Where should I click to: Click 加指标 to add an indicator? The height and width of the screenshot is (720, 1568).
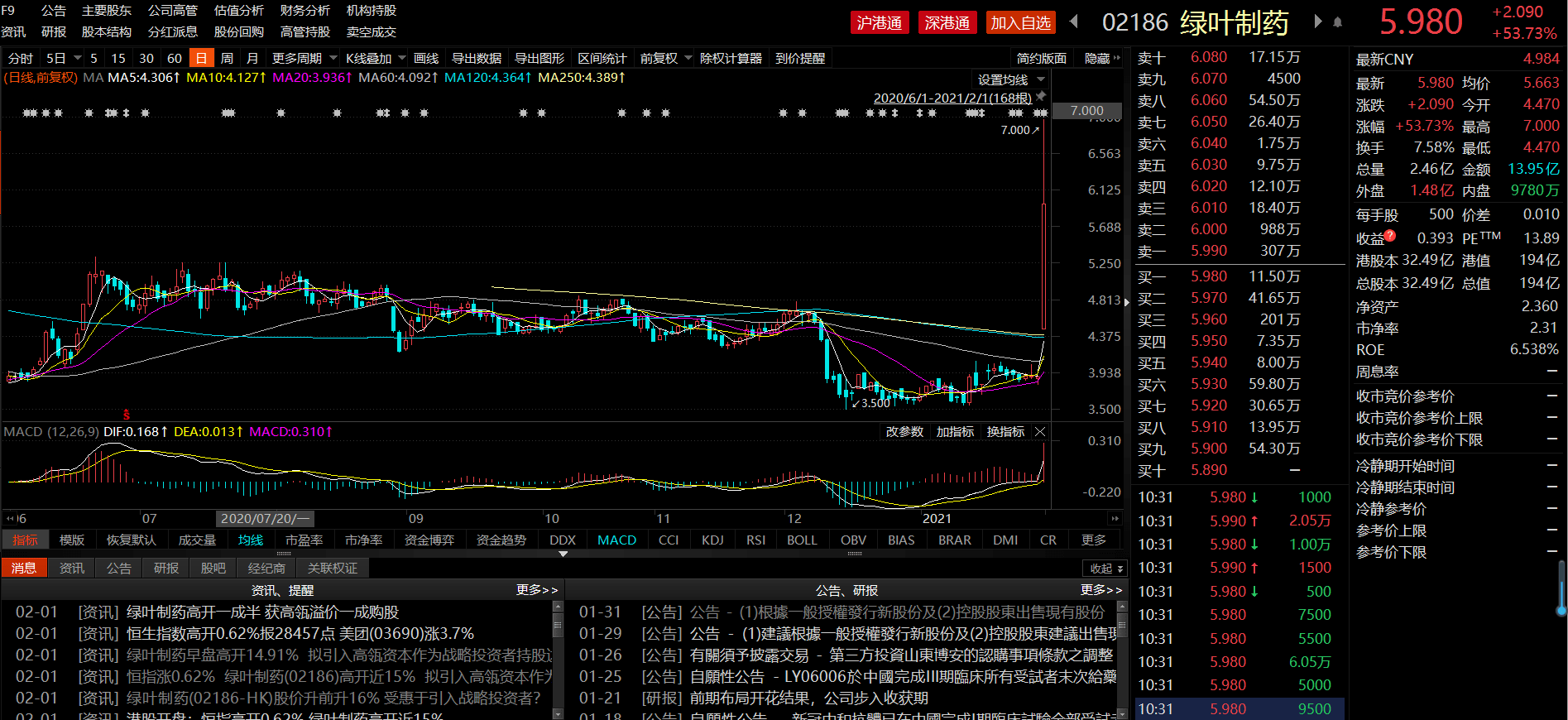click(x=955, y=432)
